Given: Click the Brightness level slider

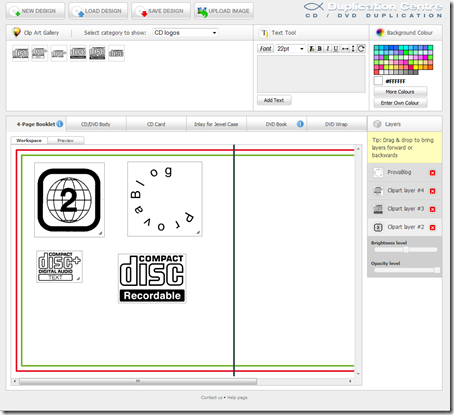Looking at the screenshot, I should pos(406,250).
